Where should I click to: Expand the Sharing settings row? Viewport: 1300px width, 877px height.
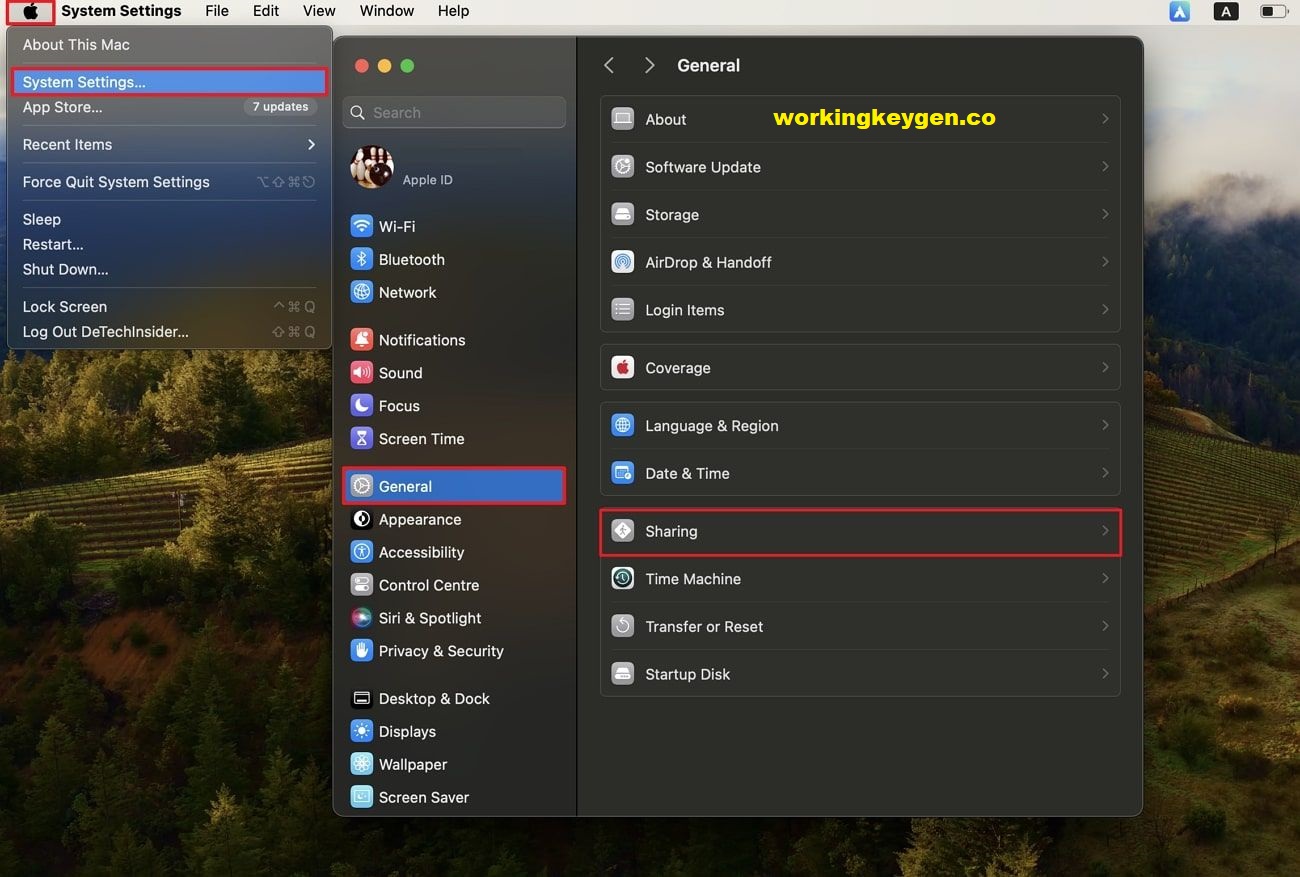click(x=858, y=531)
